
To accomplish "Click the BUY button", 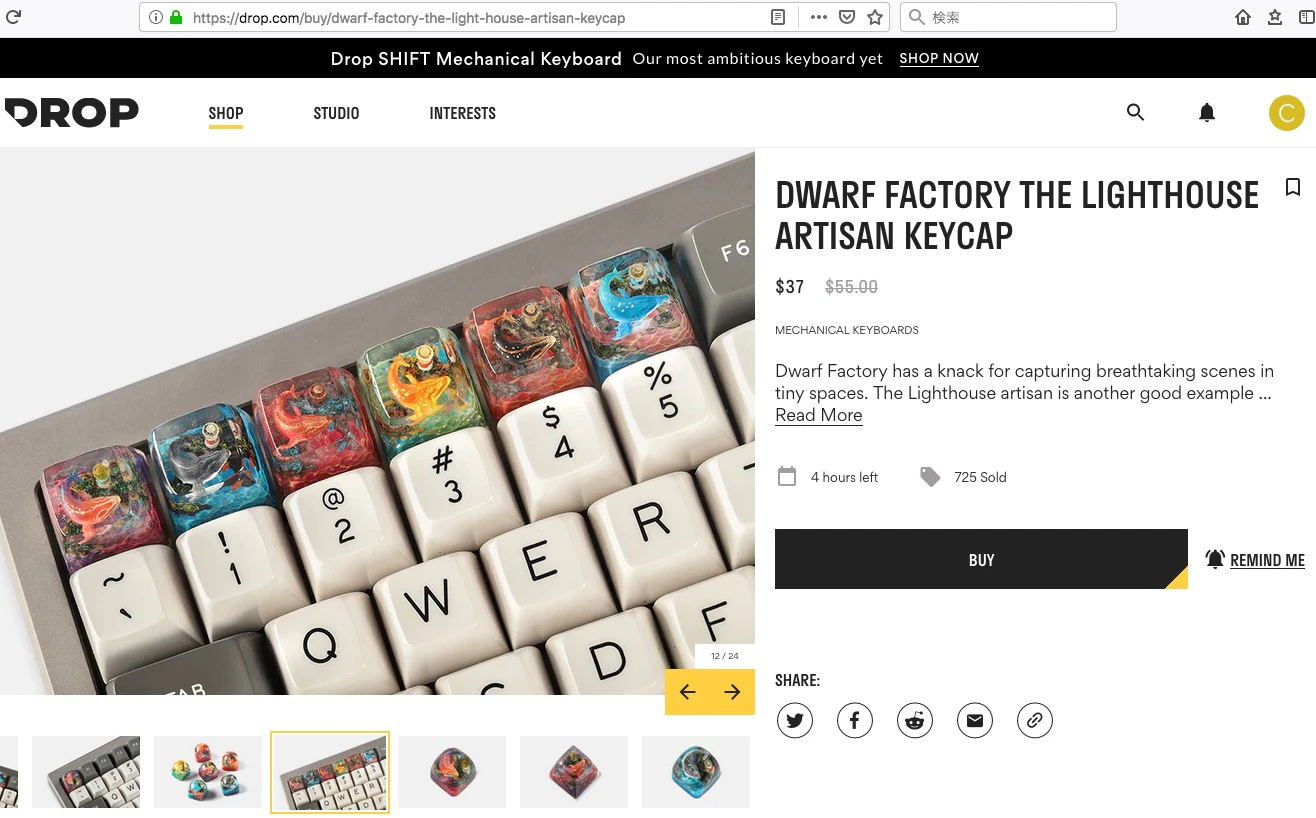I will click(981, 559).
